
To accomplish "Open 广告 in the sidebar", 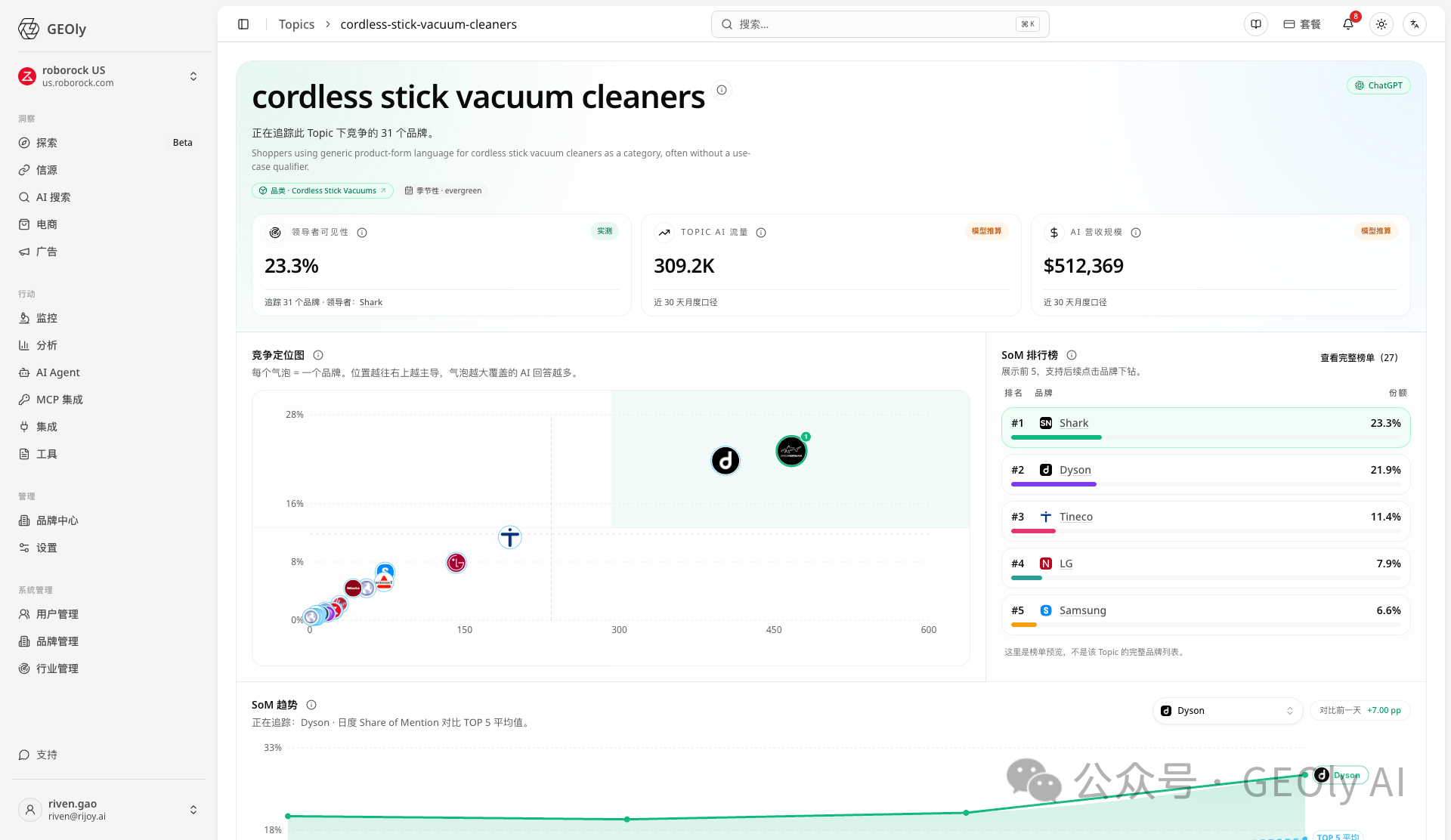I will 109,252.
